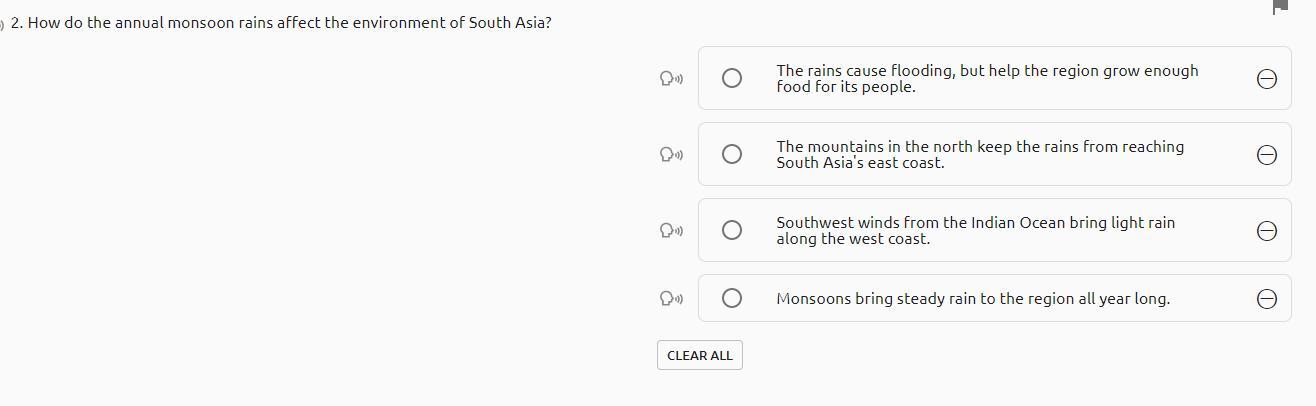Eliminate the Southwest winds answer with minus icon
The image size is (1316, 406).
click(x=1266, y=230)
